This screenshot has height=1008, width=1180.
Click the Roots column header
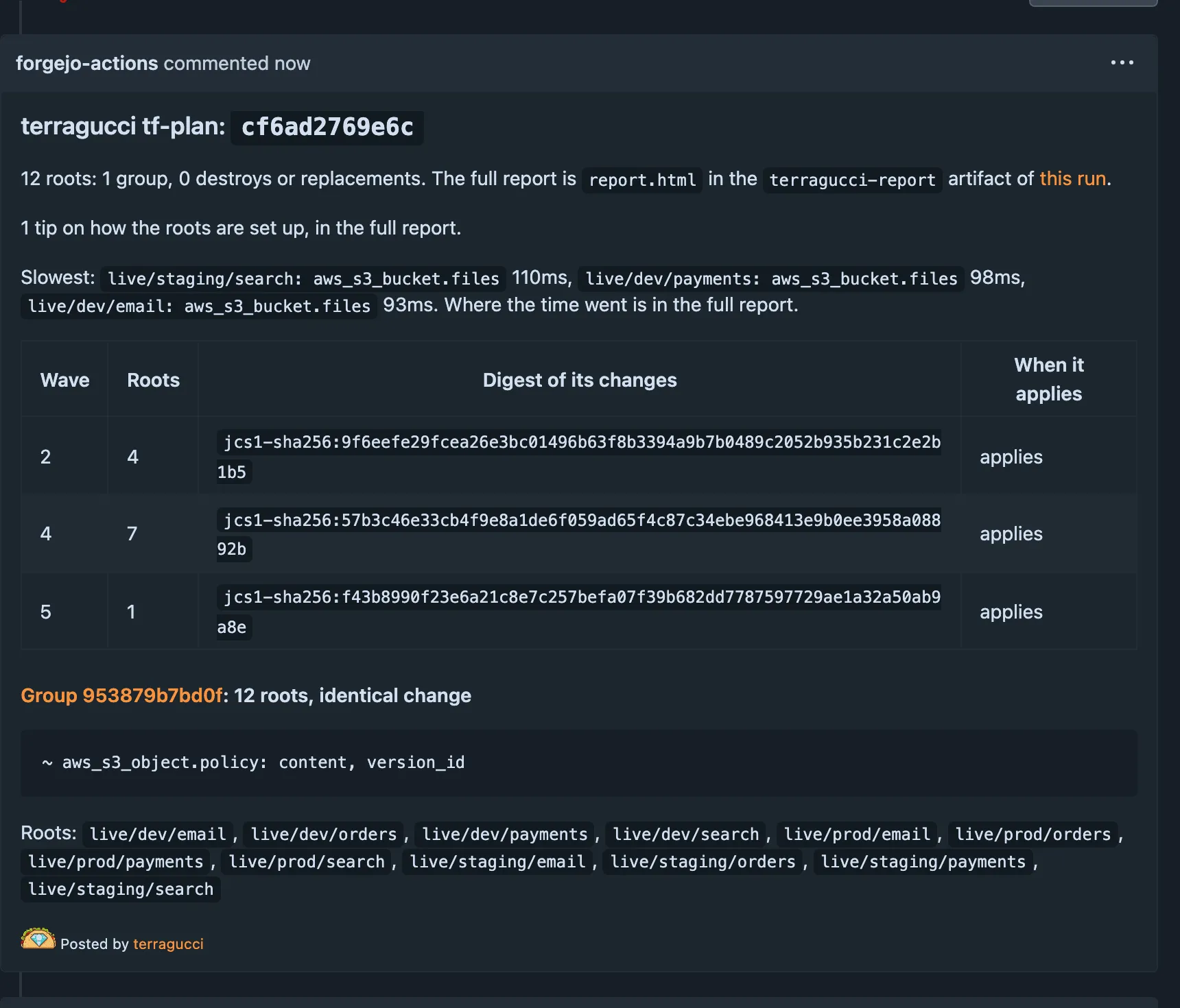pyautogui.click(x=153, y=380)
